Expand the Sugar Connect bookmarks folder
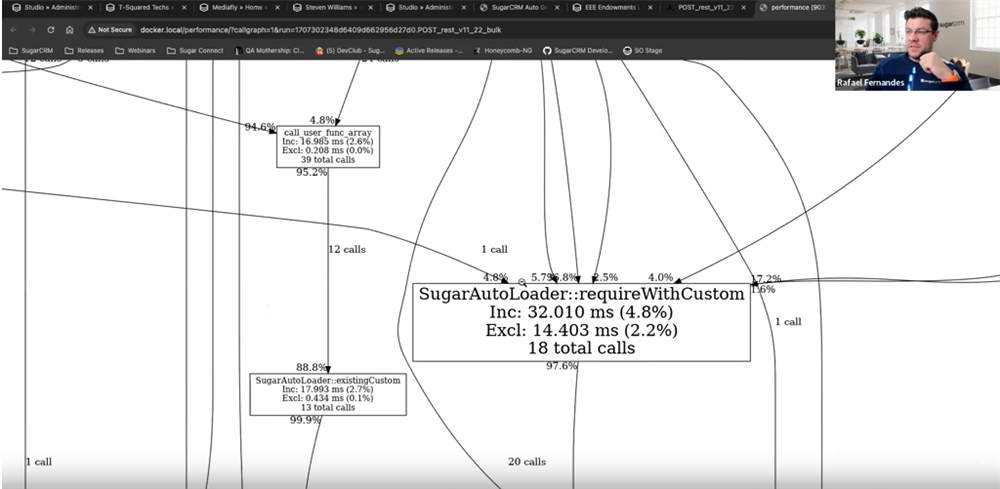The width and height of the screenshot is (1000, 489). tap(195, 50)
